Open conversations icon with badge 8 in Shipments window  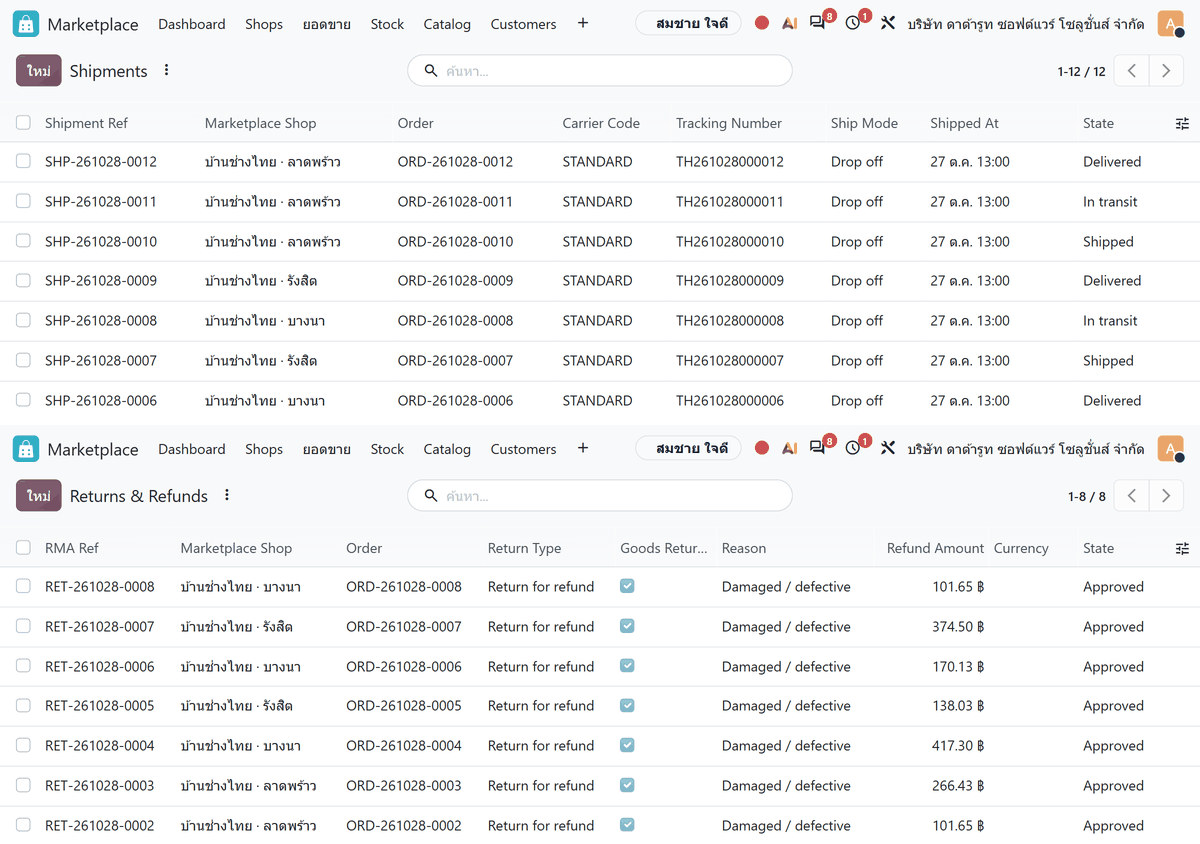pos(819,23)
